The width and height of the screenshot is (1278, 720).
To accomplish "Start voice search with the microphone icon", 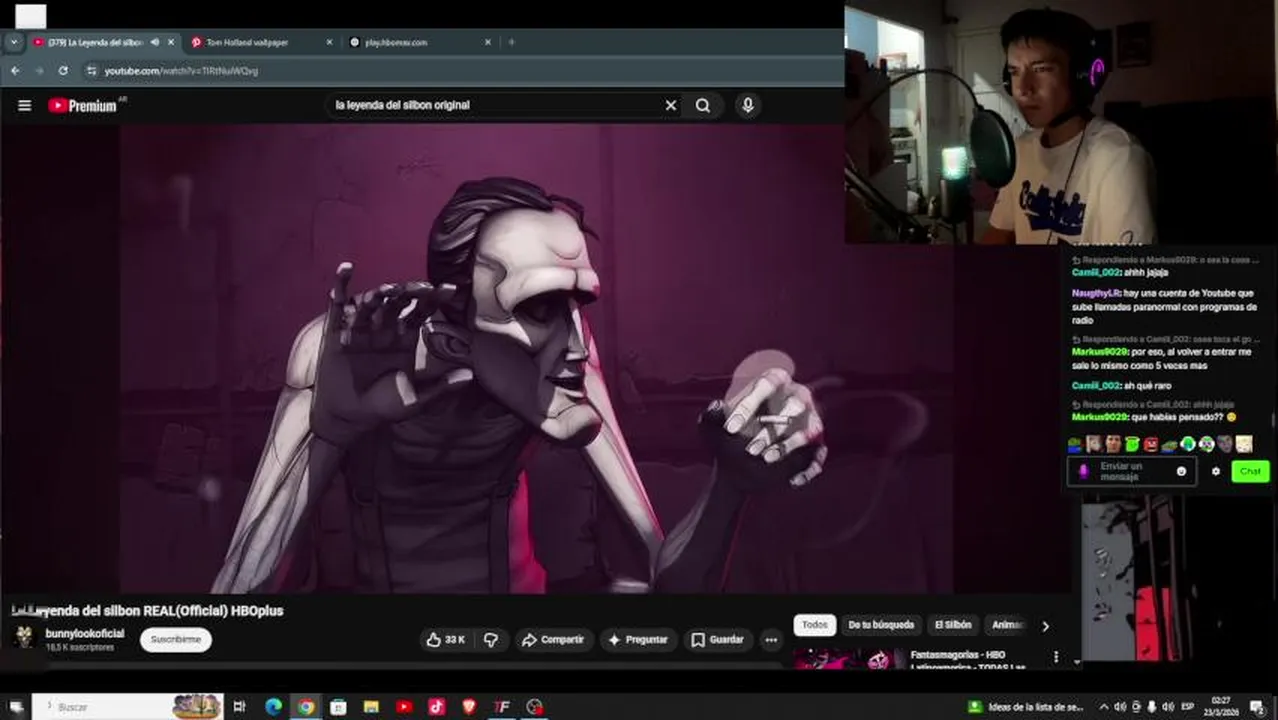I will click(x=747, y=105).
